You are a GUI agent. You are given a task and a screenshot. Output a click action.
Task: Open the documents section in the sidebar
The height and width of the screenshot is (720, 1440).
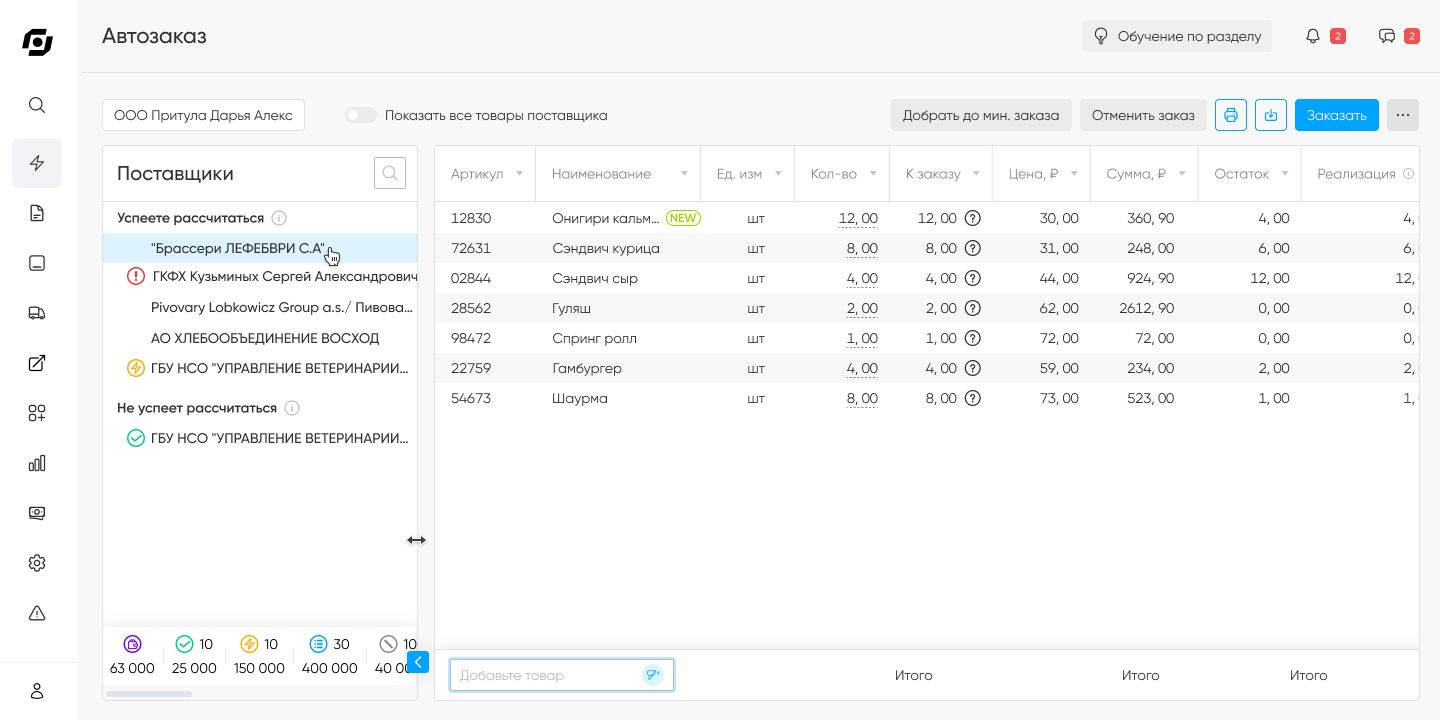click(x=37, y=213)
